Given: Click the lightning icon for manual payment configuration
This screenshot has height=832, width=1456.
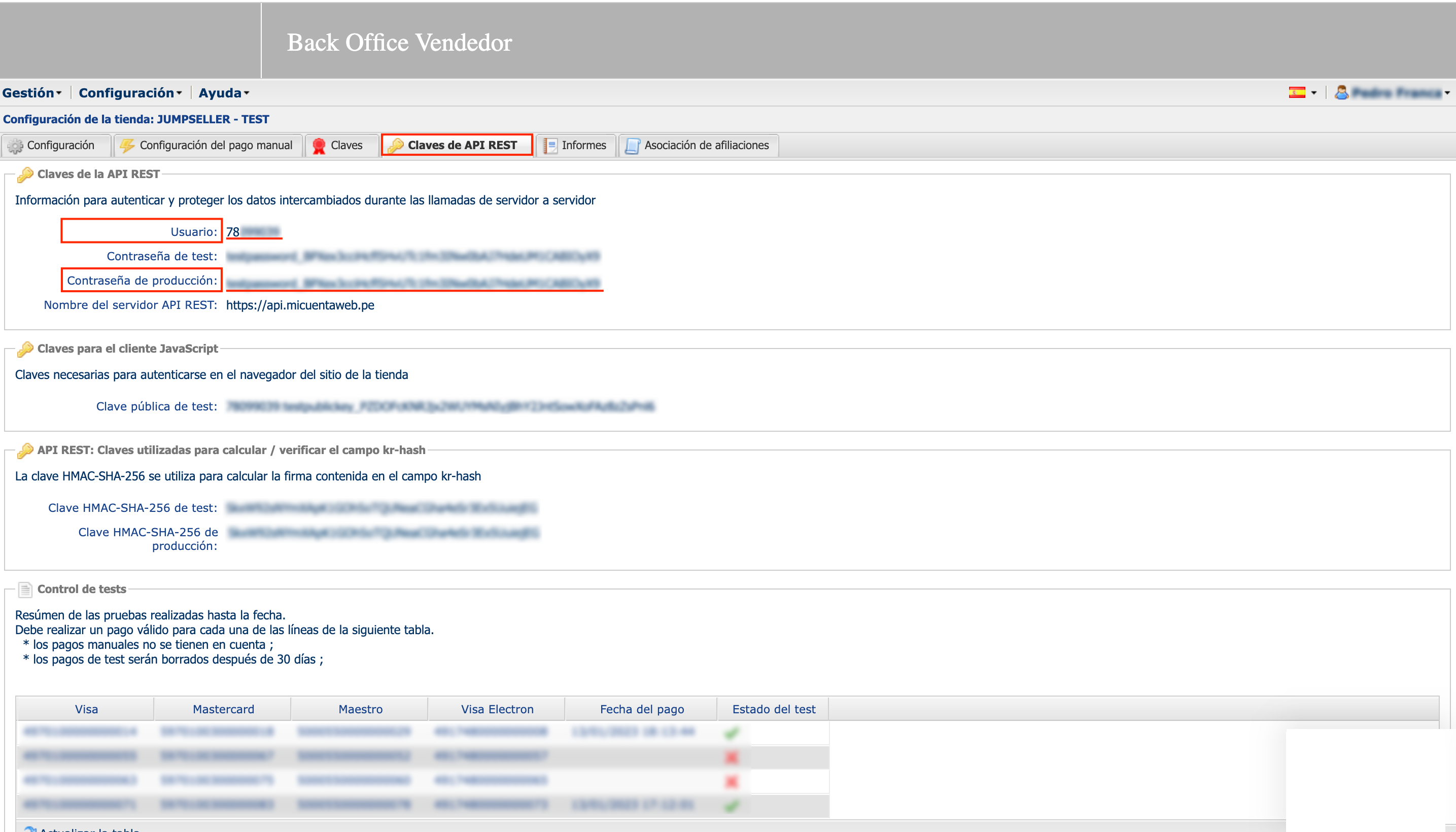Looking at the screenshot, I should [127, 146].
